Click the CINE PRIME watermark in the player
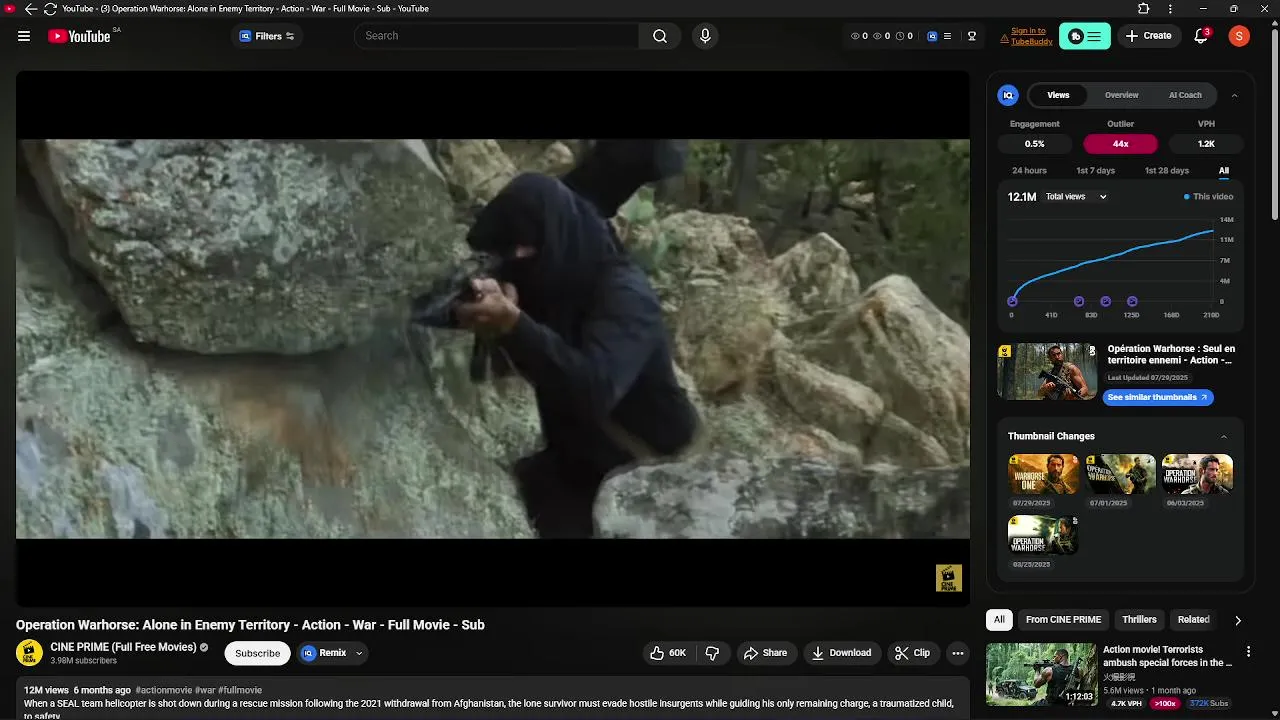This screenshot has height=720, width=1280. click(949, 578)
